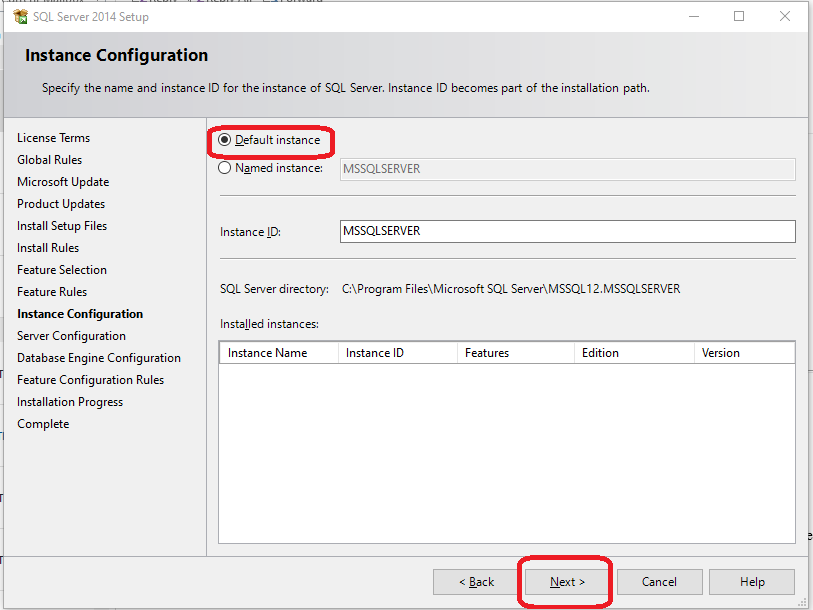The image size is (813, 610).
Task: Select the Default instance radio button
Action: pos(228,141)
